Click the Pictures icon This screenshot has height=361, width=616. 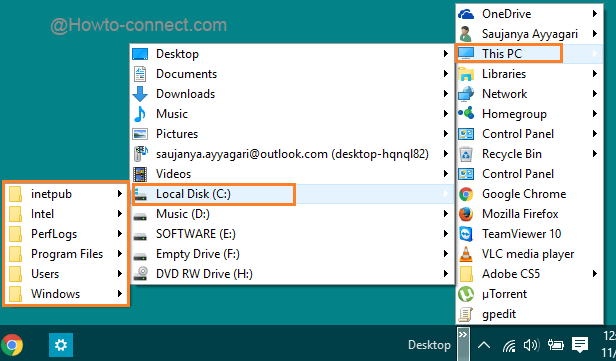pyautogui.click(x=140, y=134)
